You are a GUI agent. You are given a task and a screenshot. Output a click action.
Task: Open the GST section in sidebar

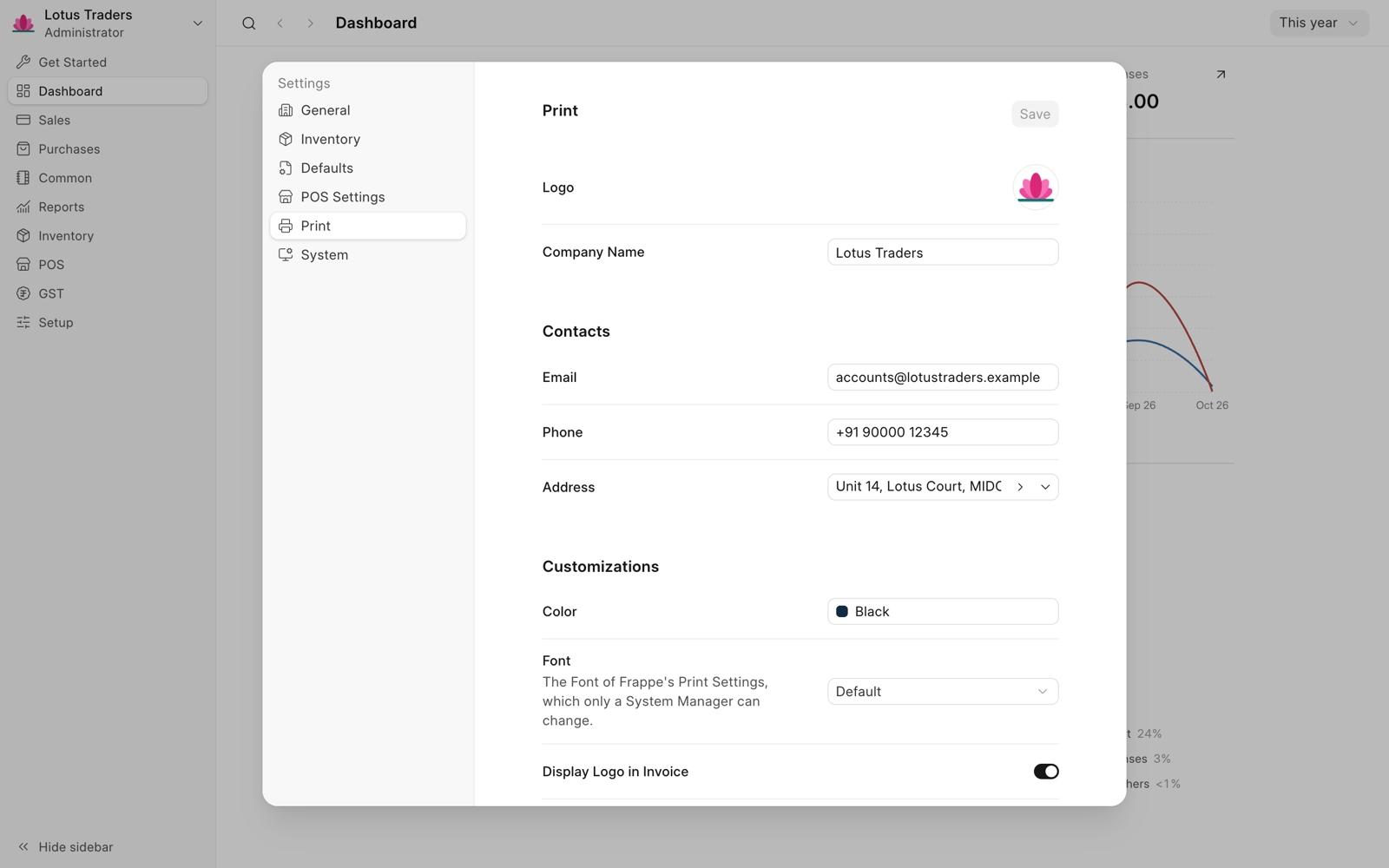[108, 293]
